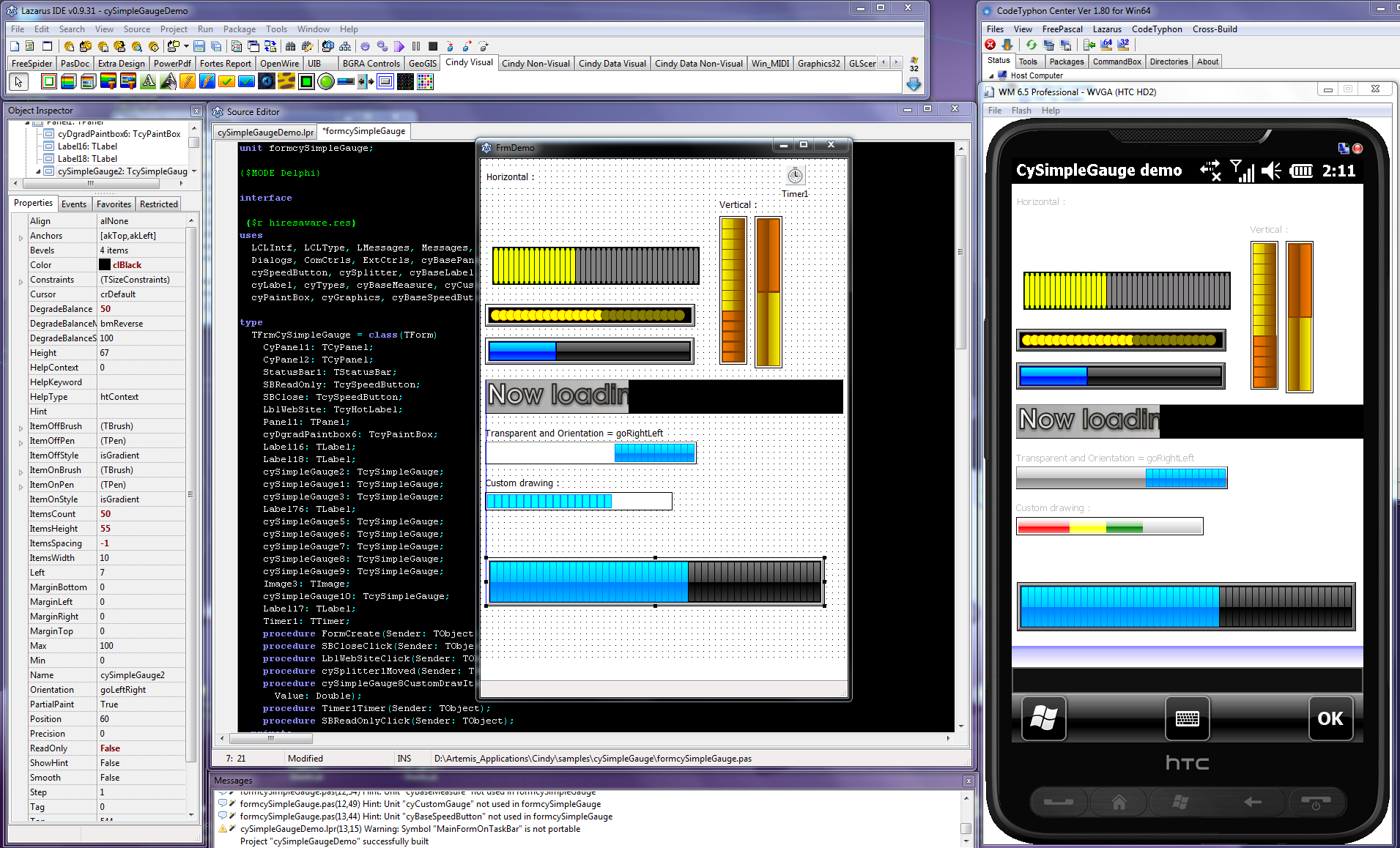Click the 32-bit build icon in CodeTyphon Center
Image resolution: width=1400 pixels, height=848 pixels.
[1123, 45]
